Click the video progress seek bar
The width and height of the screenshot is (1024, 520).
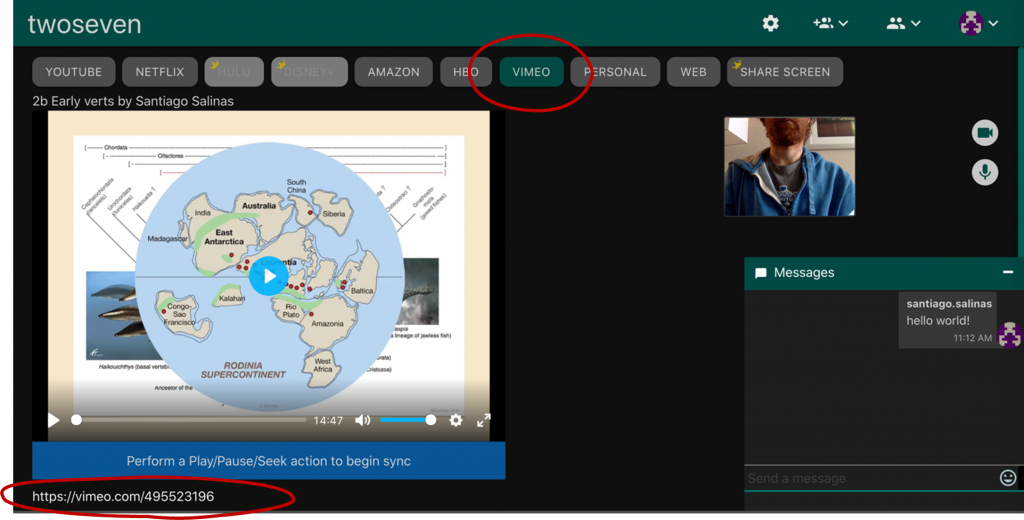pos(189,420)
